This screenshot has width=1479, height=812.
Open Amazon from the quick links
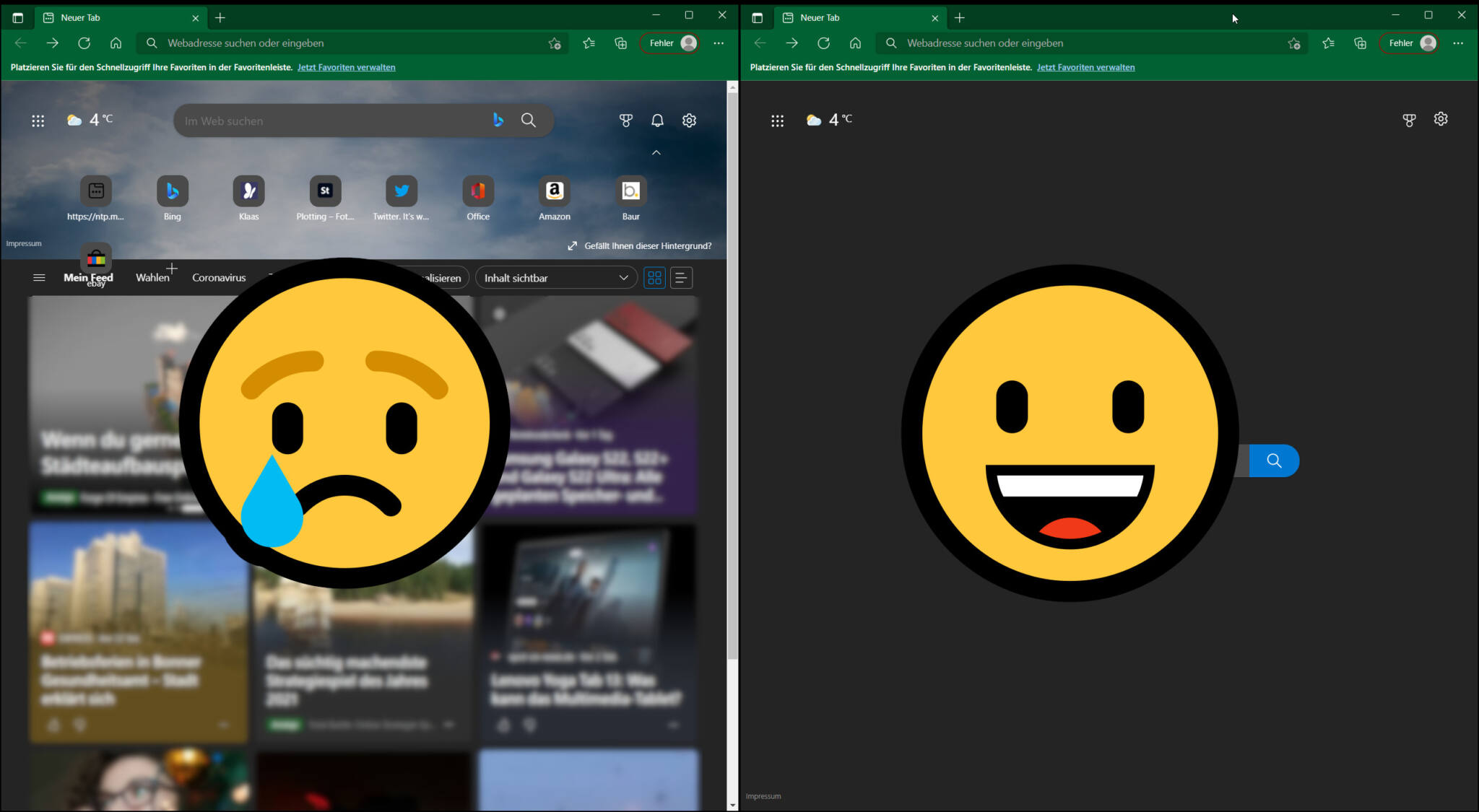[554, 191]
